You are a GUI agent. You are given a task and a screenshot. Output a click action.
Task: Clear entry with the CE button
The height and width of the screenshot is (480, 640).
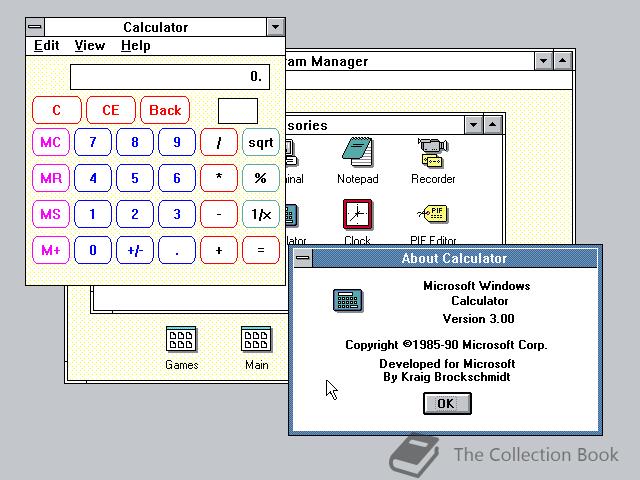[x=111, y=110]
